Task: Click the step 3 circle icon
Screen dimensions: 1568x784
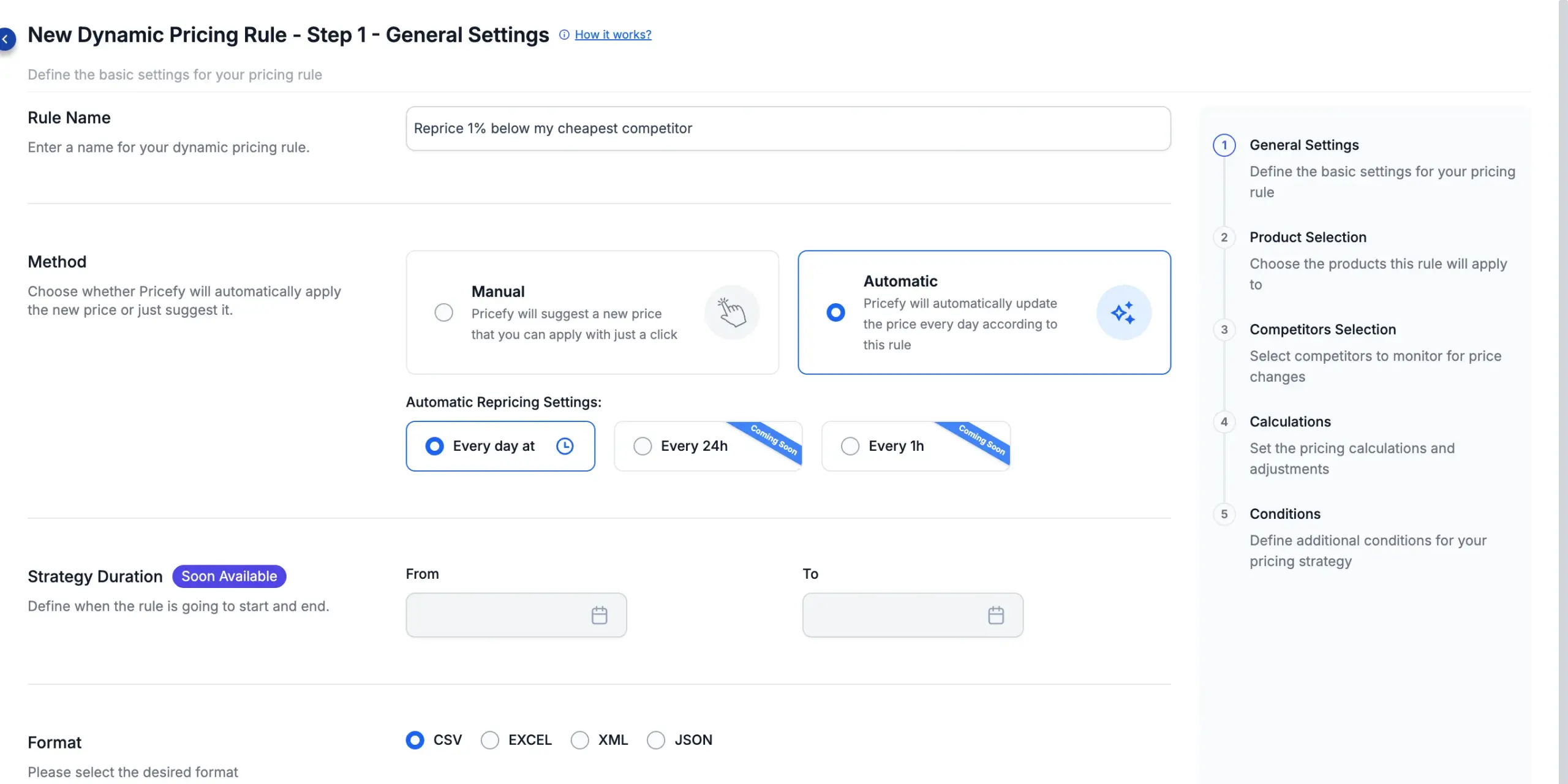Action: 1224,330
